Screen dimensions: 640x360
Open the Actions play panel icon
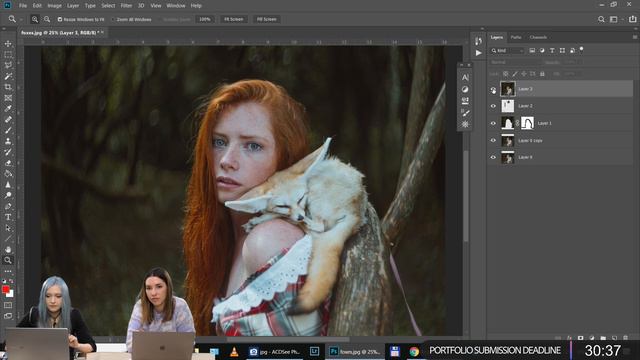point(478,53)
